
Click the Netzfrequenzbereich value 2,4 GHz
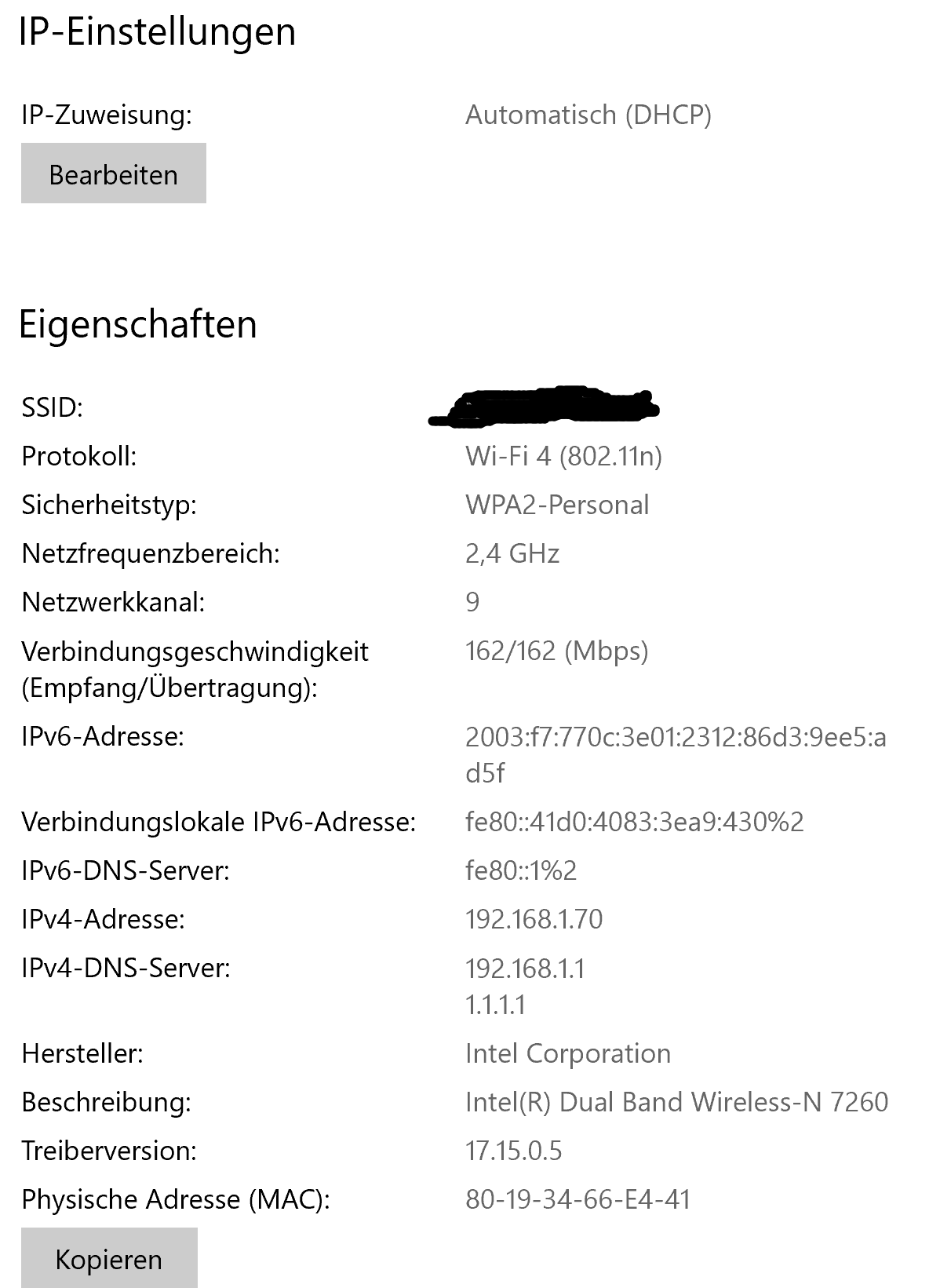[512, 553]
